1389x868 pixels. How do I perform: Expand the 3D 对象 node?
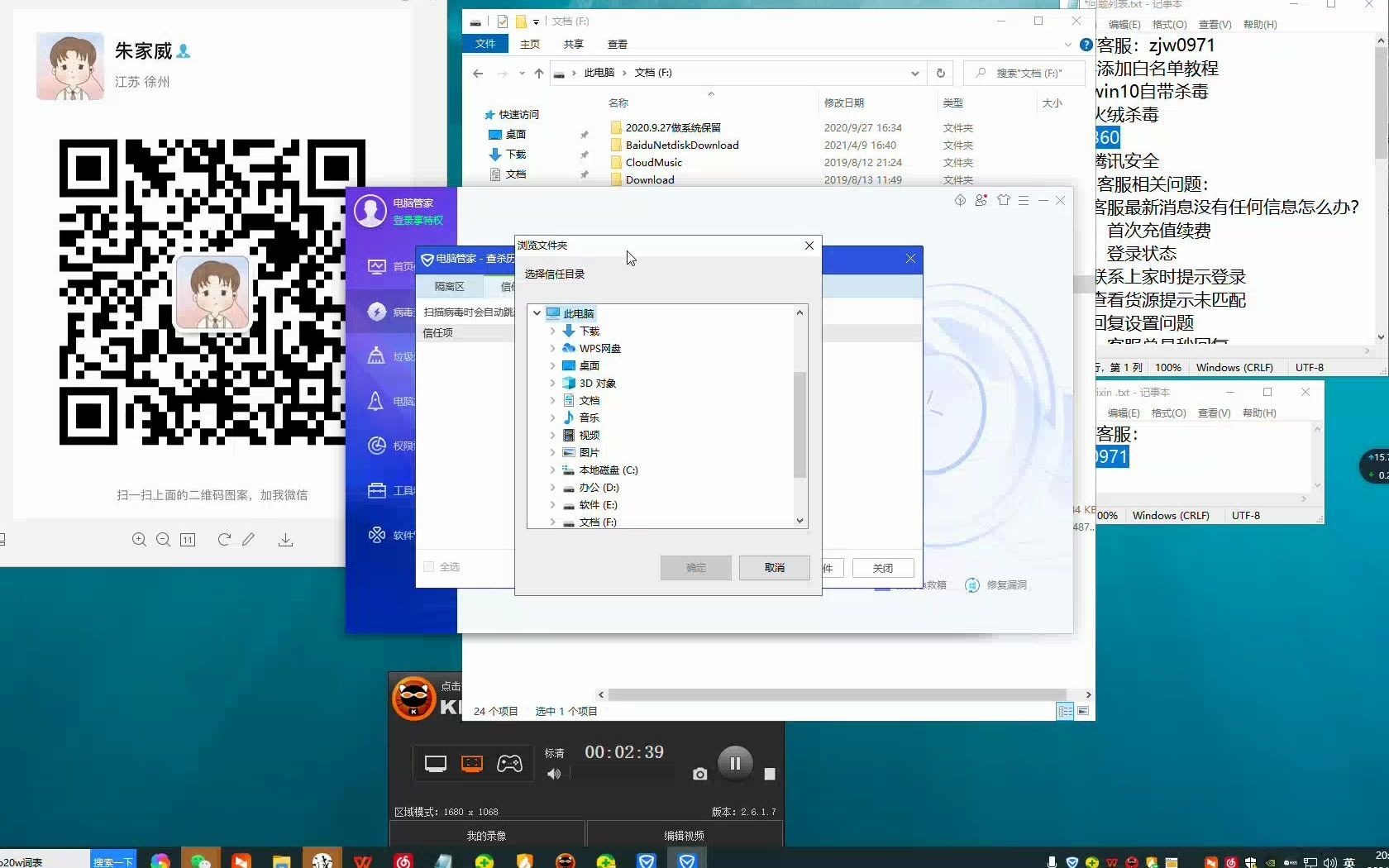553,383
